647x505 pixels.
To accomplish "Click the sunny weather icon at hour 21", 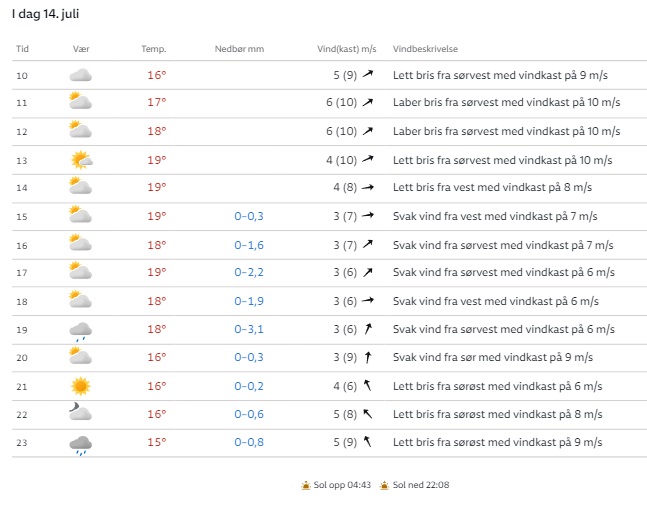I will 81,386.
